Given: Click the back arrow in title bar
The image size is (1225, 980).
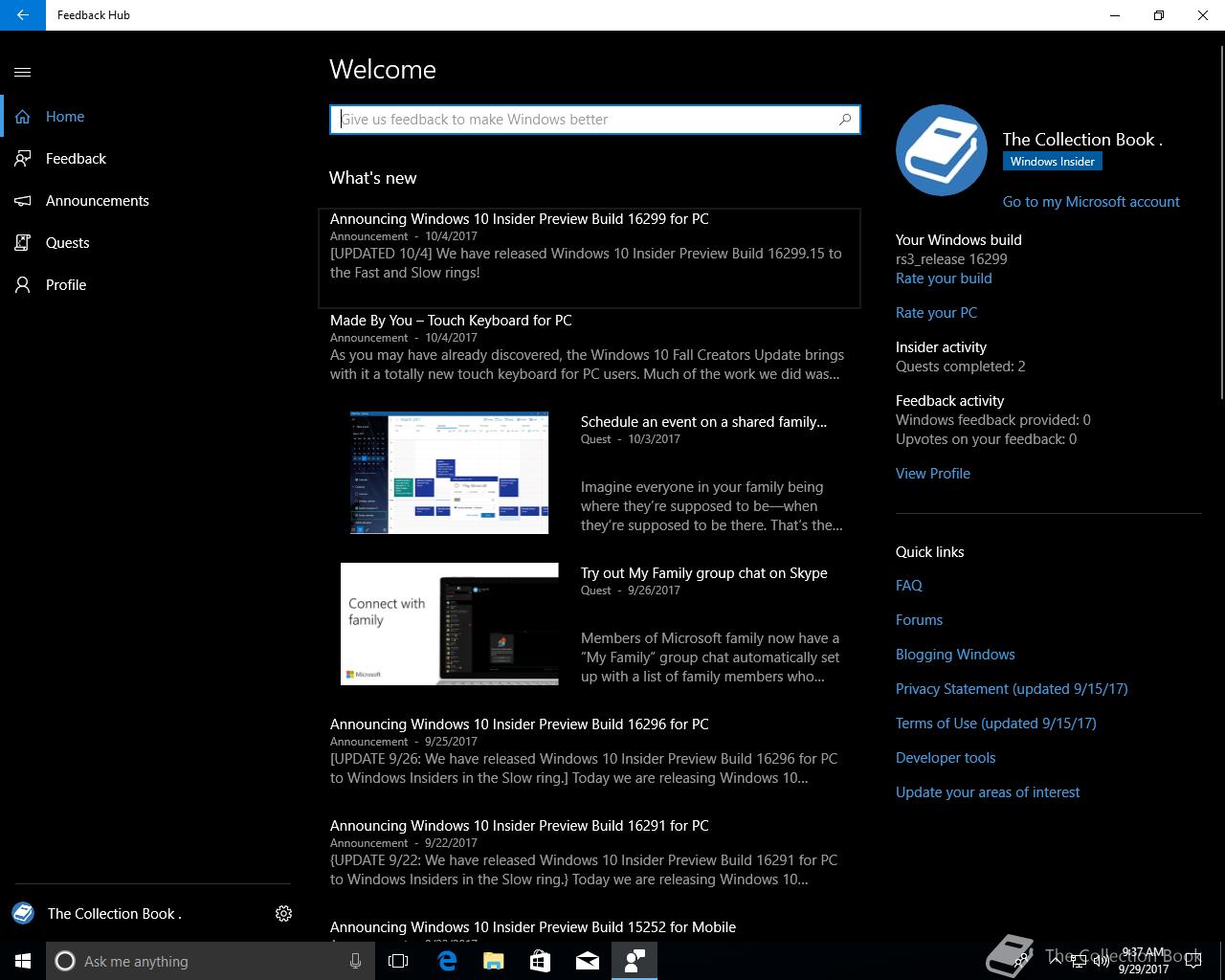Looking at the screenshot, I should (x=23, y=15).
